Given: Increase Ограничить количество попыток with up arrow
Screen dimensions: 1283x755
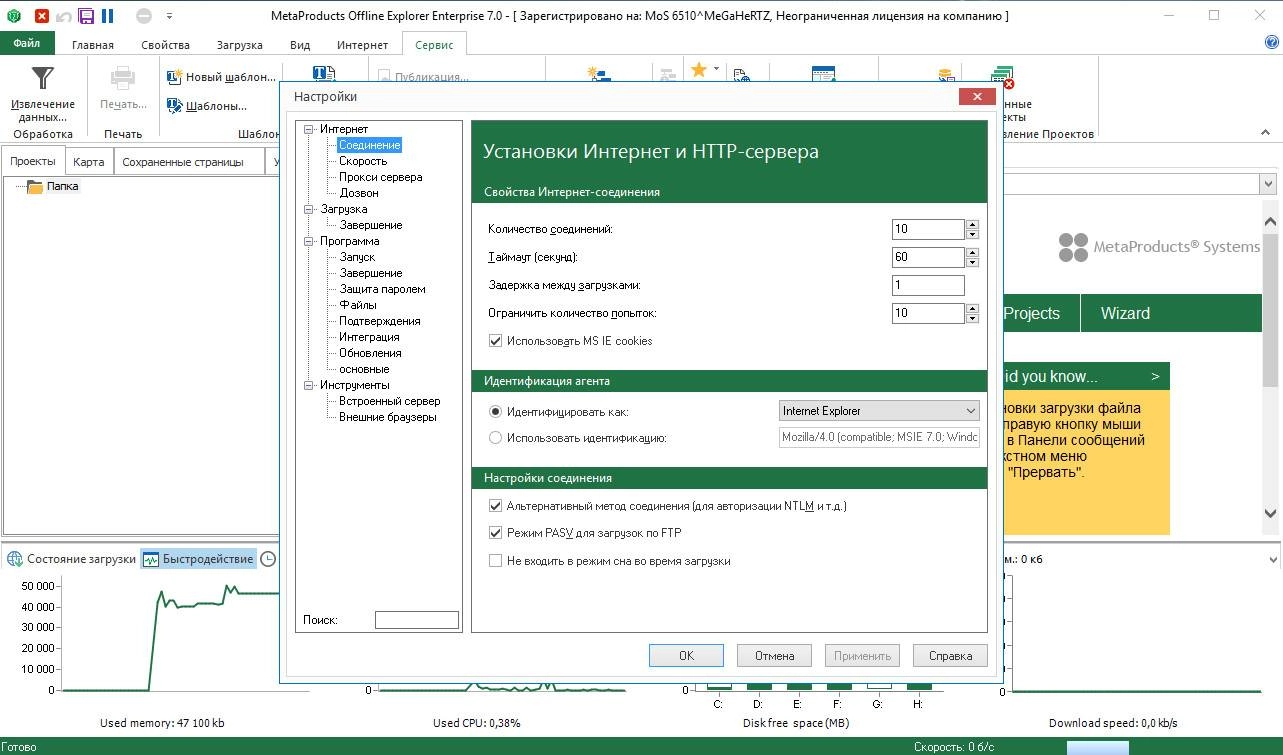Looking at the screenshot, I should coord(973,309).
